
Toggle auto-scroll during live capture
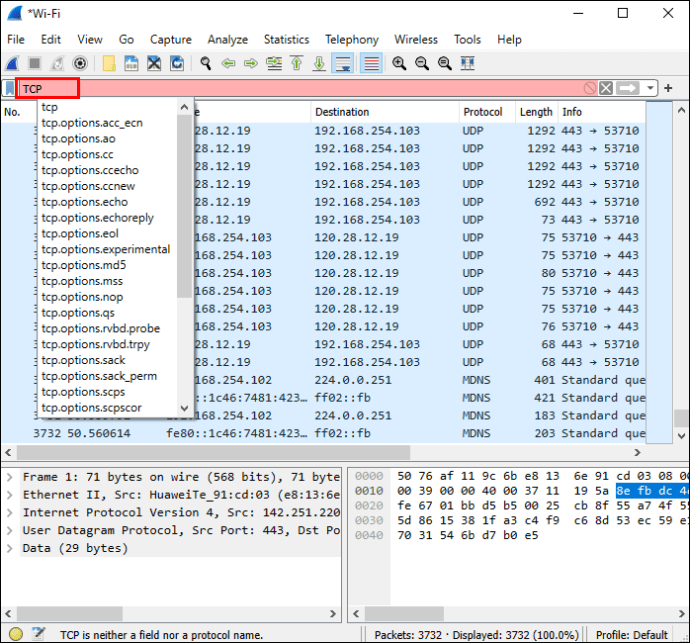click(342, 63)
